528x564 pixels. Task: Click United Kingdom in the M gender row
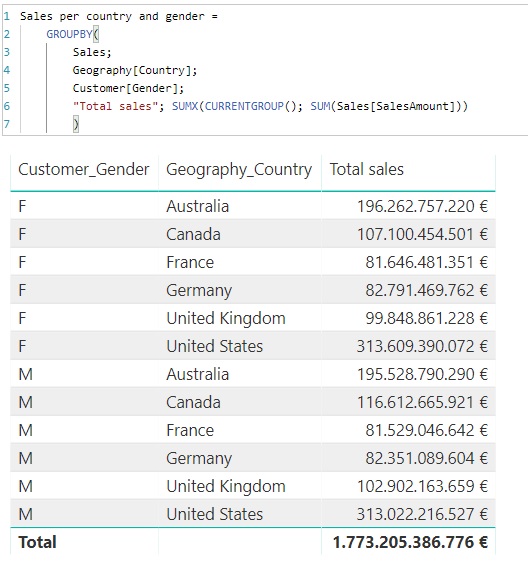(x=226, y=487)
